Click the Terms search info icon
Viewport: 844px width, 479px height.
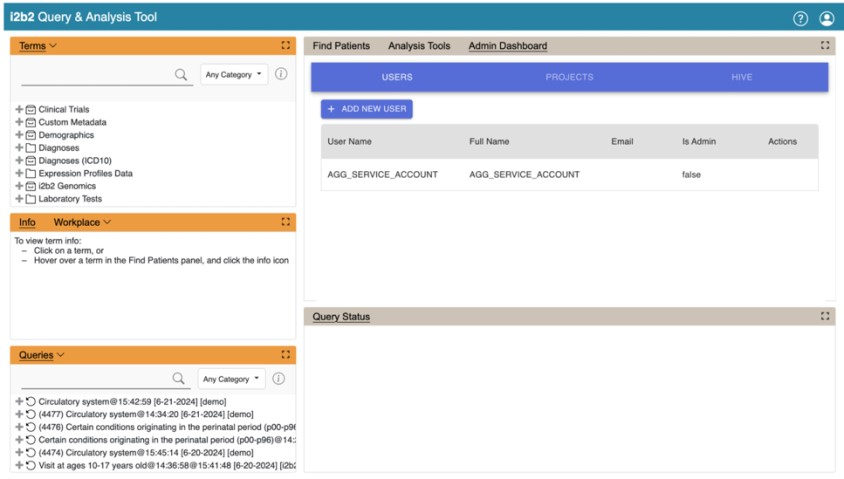tap(281, 74)
